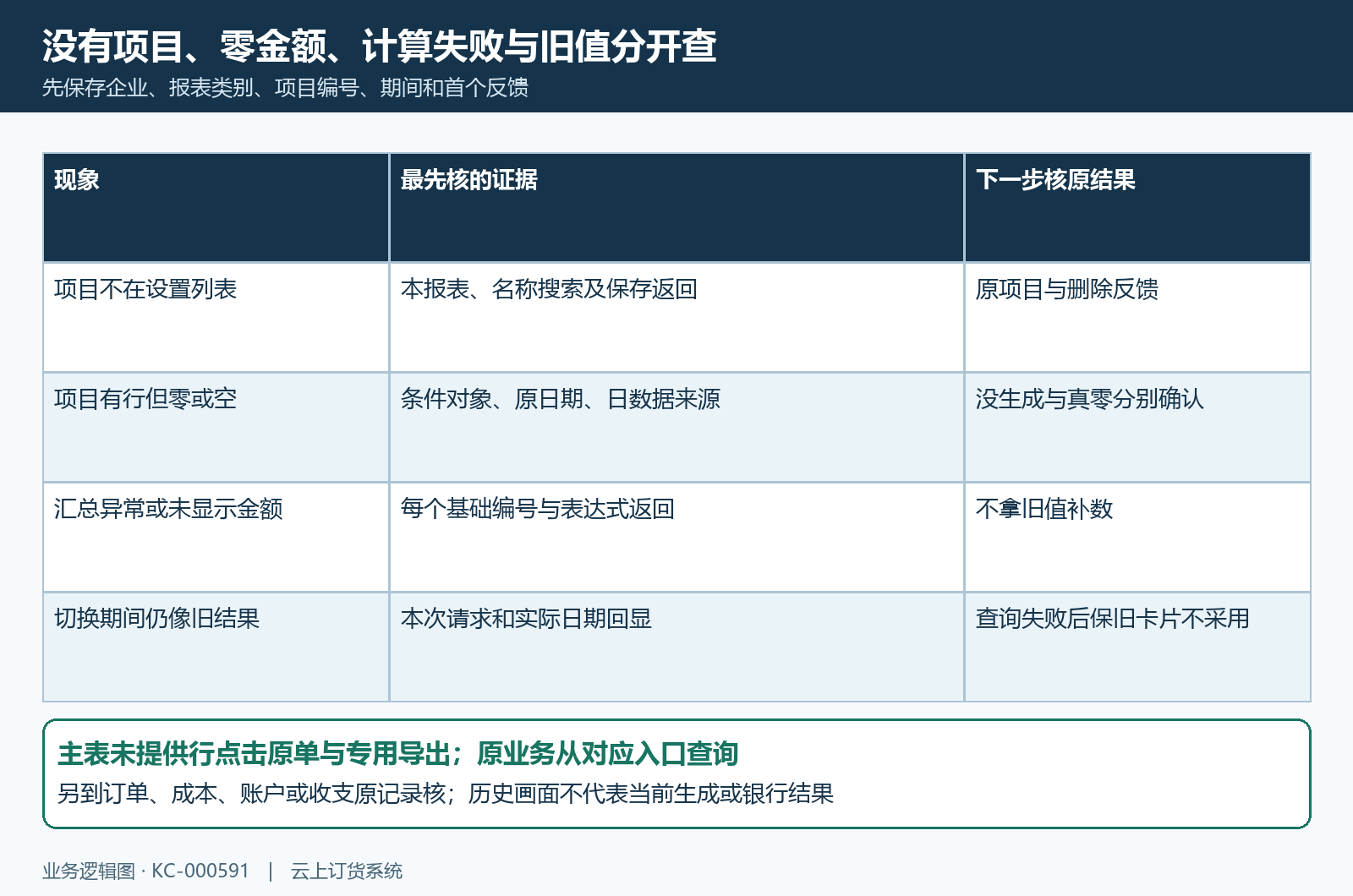The height and width of the screenshot is (896, 1353).
Task: Click cell 本次请求和实际日期回显
Action: pyautogui.click(x=676, y=647)
